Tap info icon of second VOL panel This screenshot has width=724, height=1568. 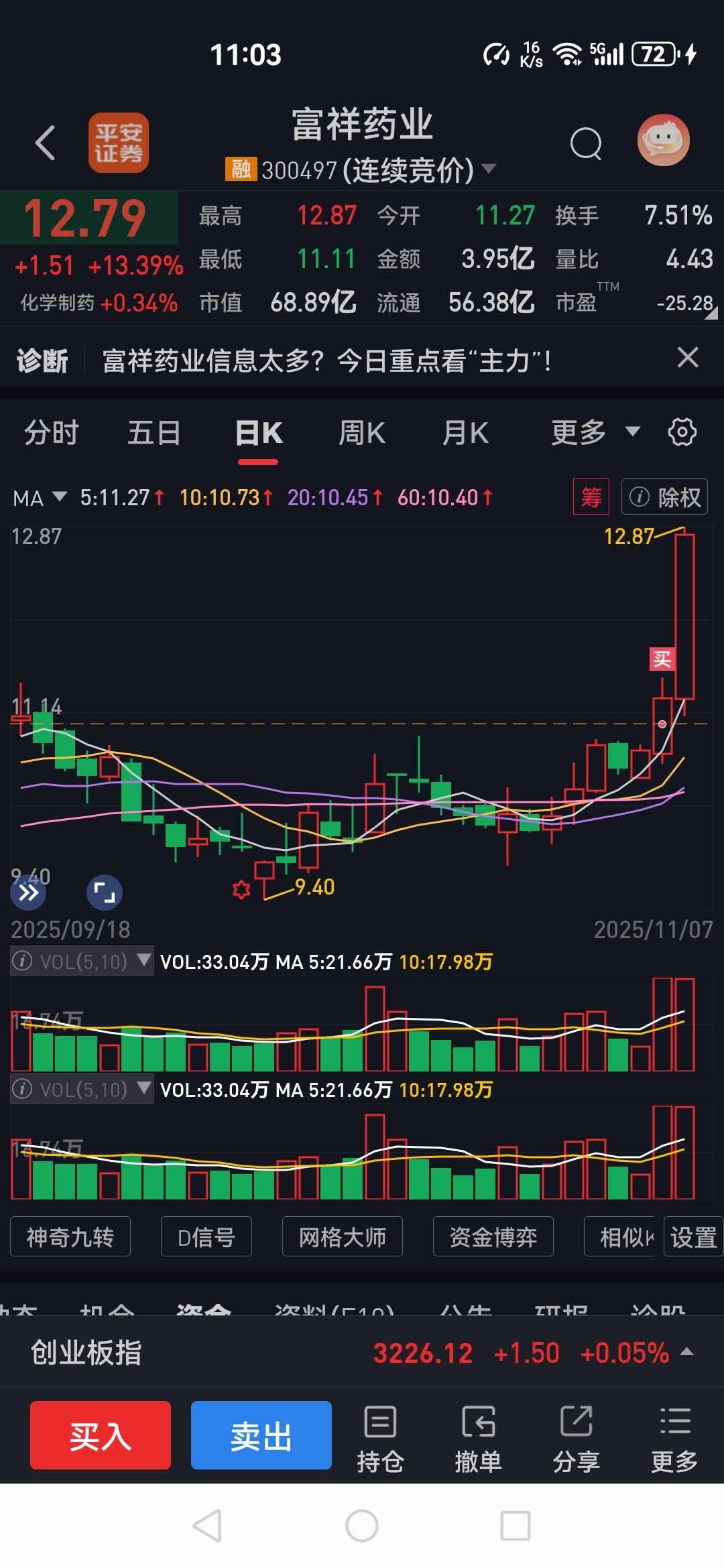coord(22,1089)
